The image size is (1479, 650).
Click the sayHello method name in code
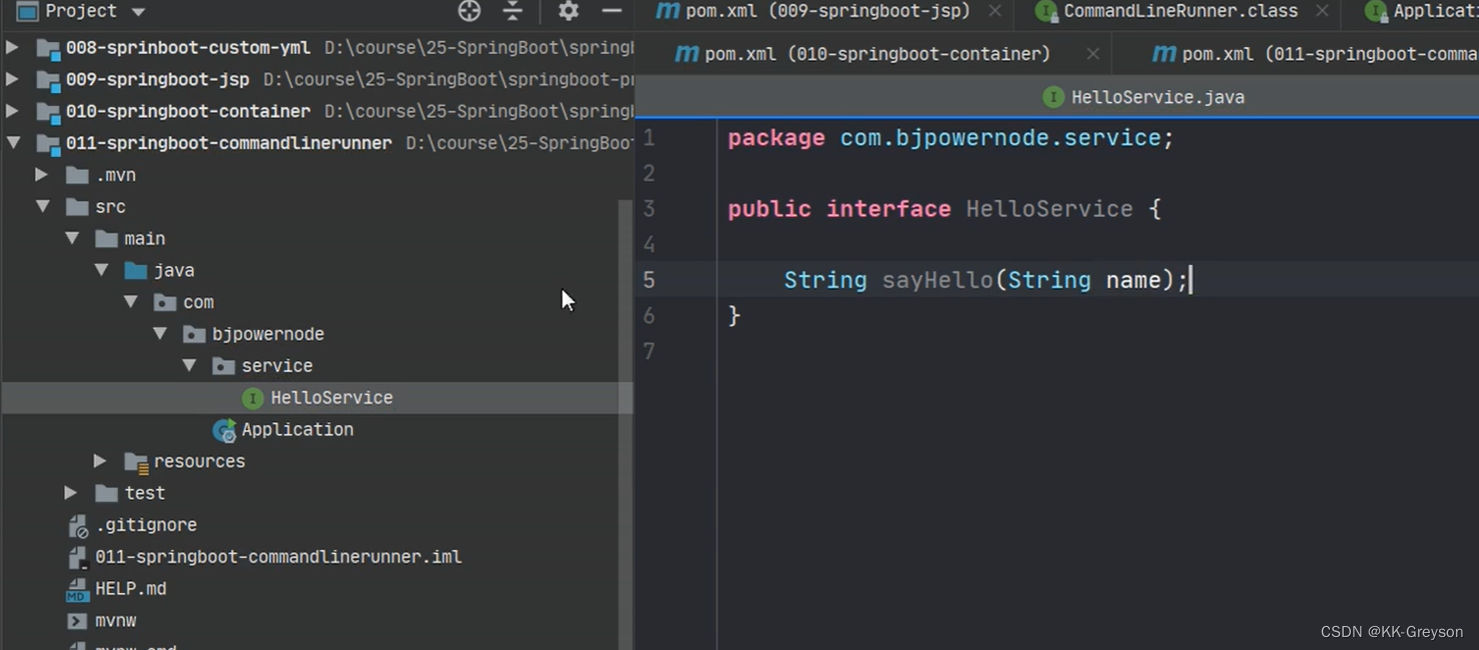tap(938, 280)
